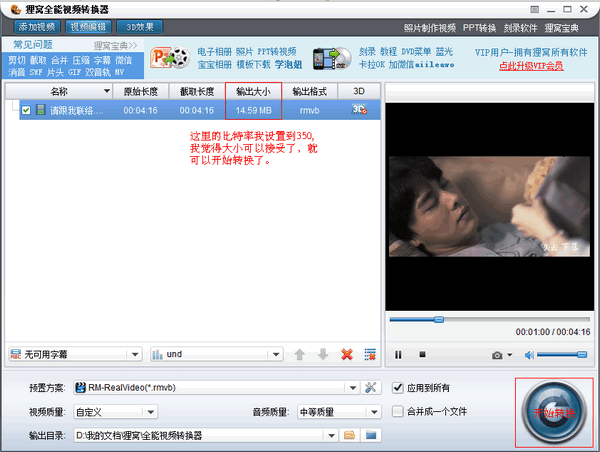Adjust the volume slider
600x452 pixels.
(562, 355)
